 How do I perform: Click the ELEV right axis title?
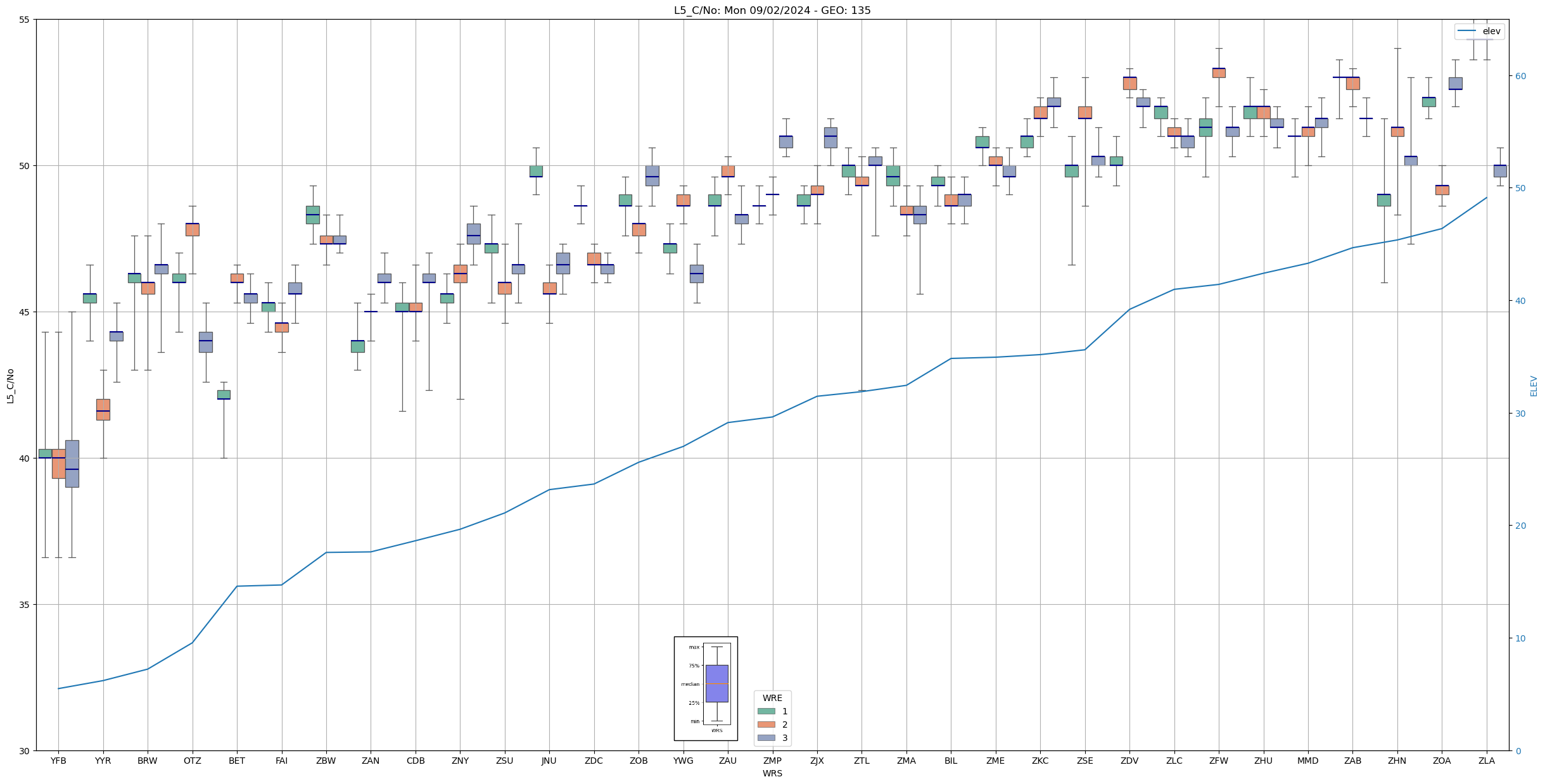click(1534, 386)
